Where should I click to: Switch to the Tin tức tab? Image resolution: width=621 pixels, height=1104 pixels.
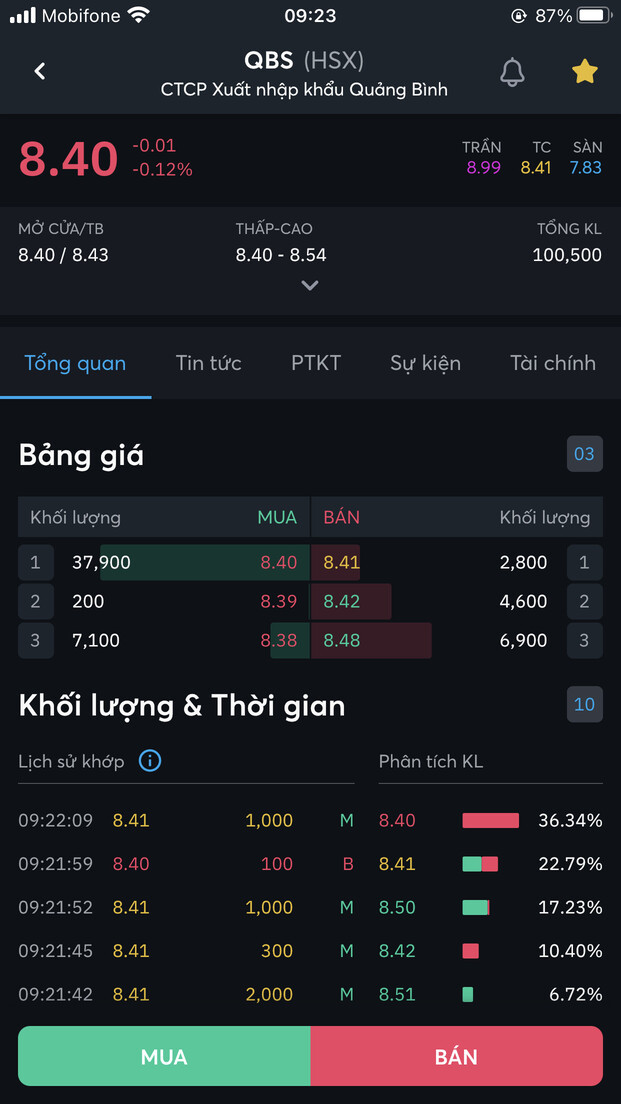click(208, 363)
